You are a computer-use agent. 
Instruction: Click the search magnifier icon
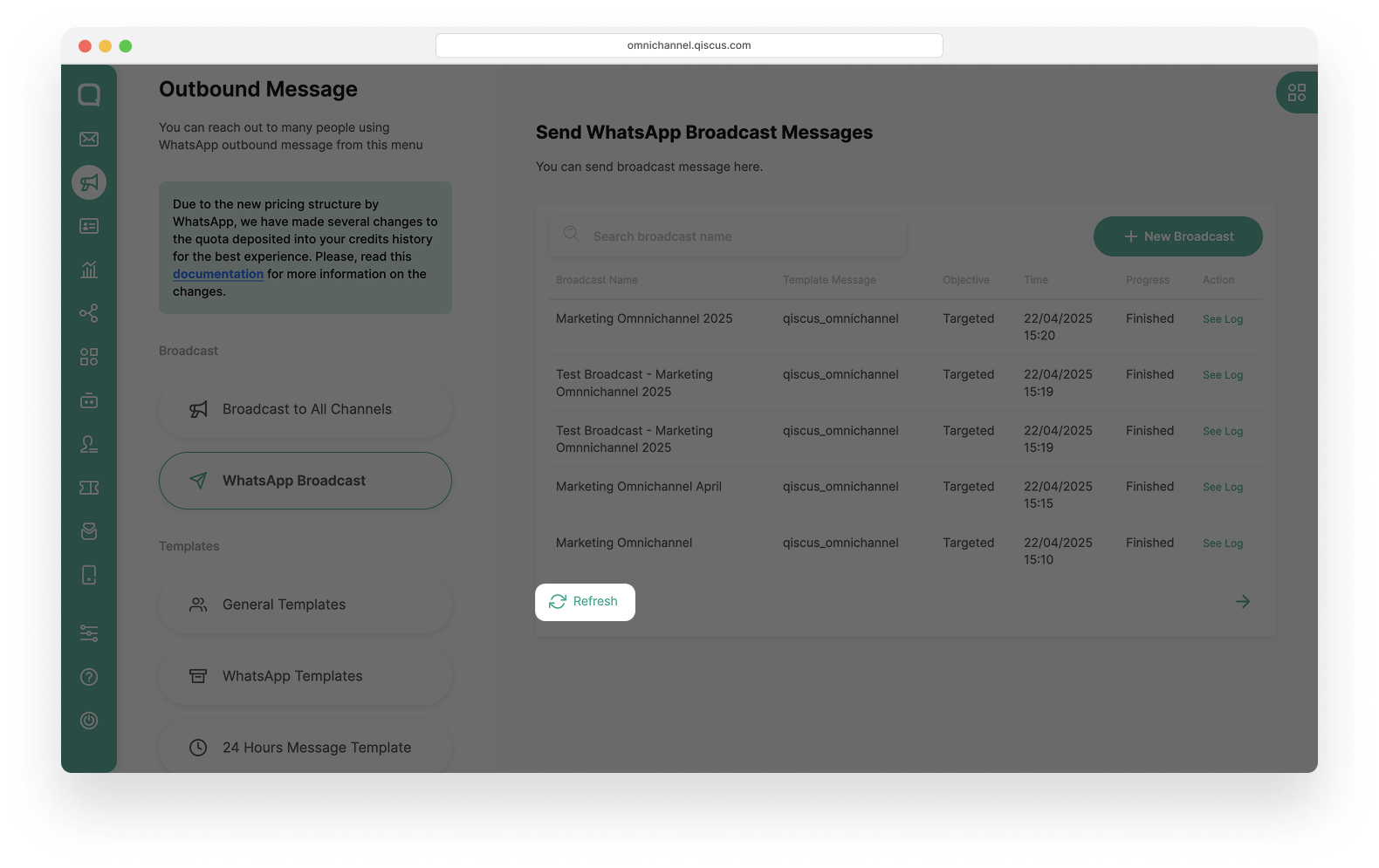[x=572, y=234]
